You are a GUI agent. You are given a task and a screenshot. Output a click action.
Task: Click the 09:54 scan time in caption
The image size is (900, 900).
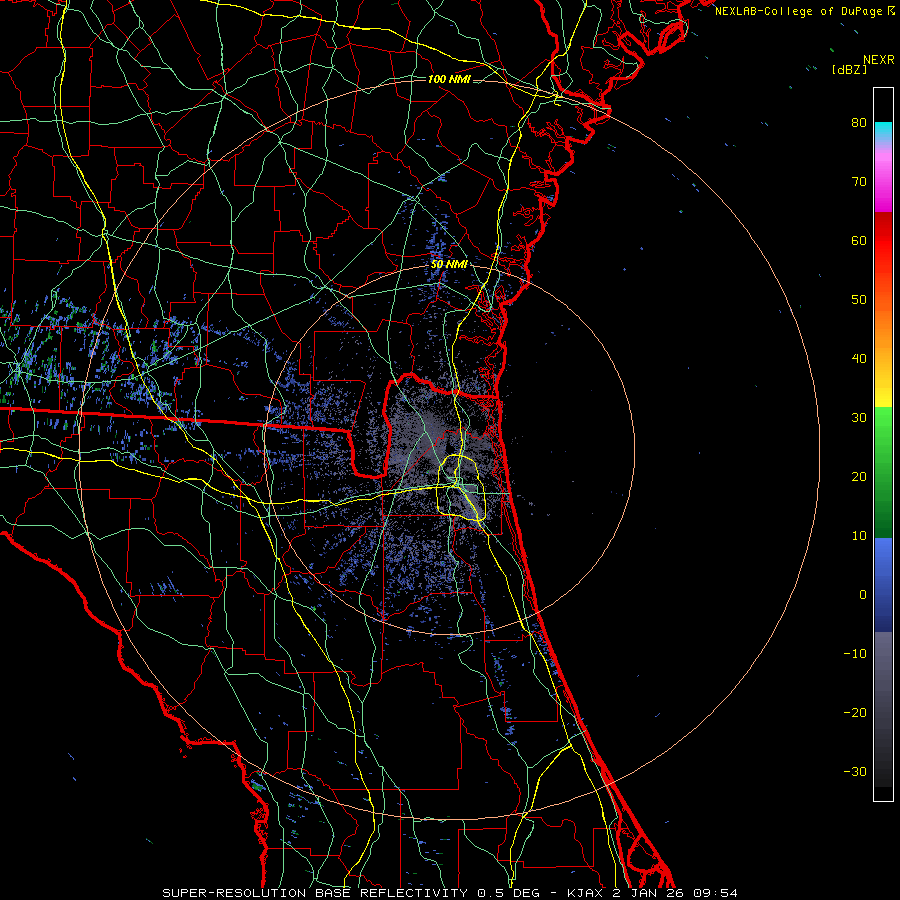(715, 893)
